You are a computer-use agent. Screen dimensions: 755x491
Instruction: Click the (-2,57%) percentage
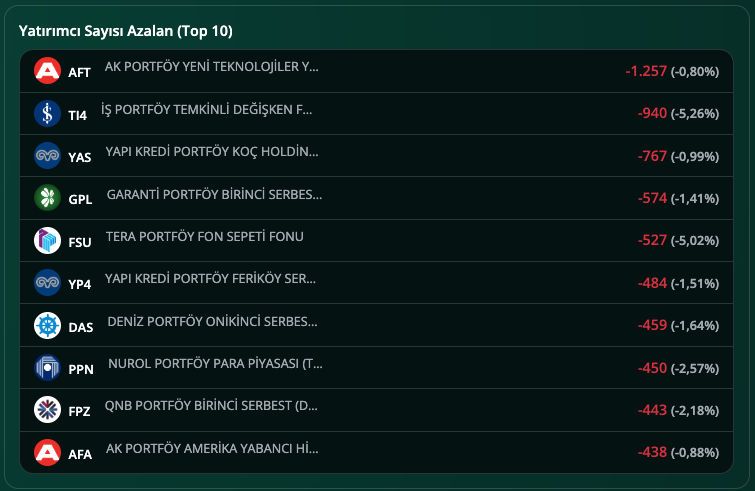point(695,369)
